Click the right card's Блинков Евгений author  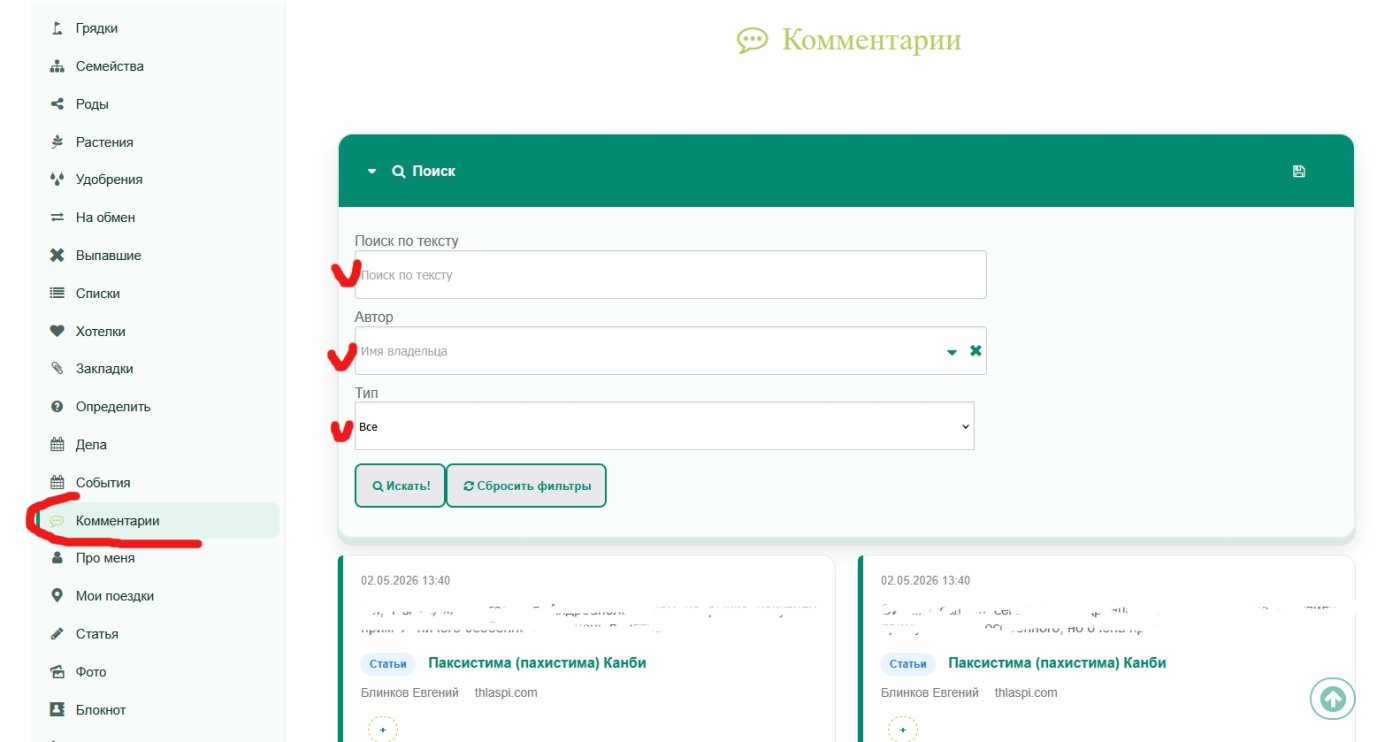click(930, 693)
